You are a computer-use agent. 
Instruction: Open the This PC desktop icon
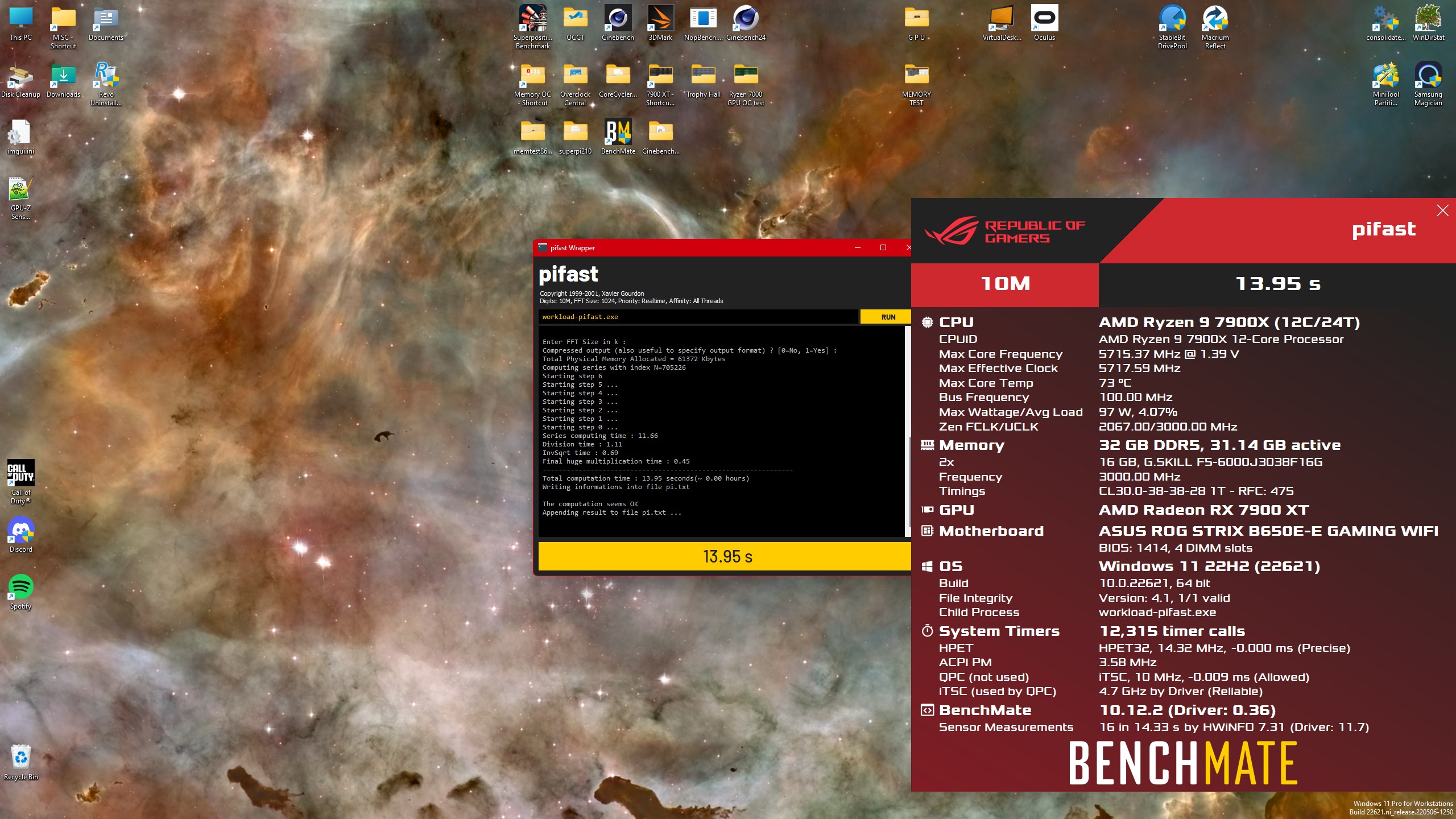20,24
